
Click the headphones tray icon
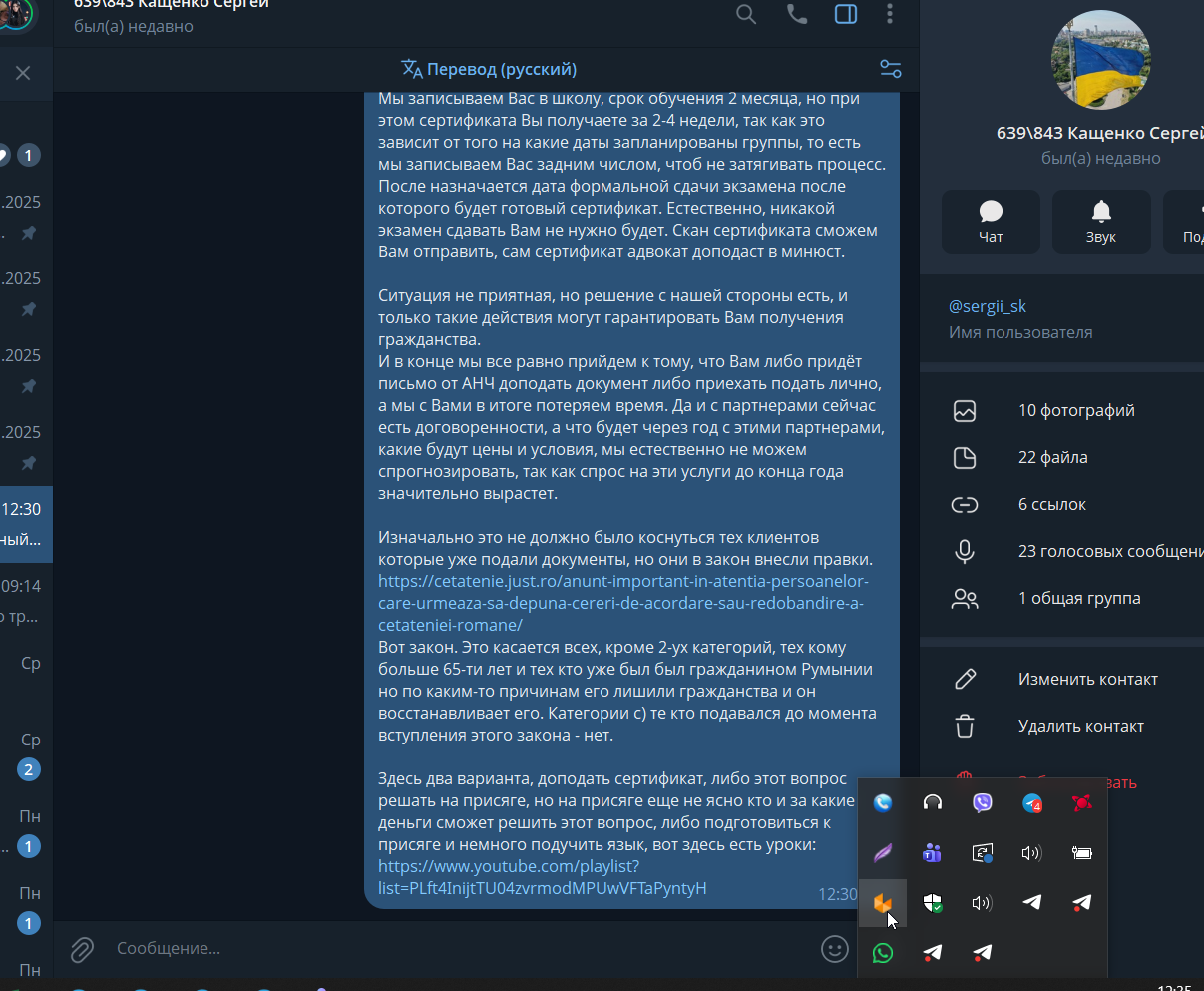933,802
